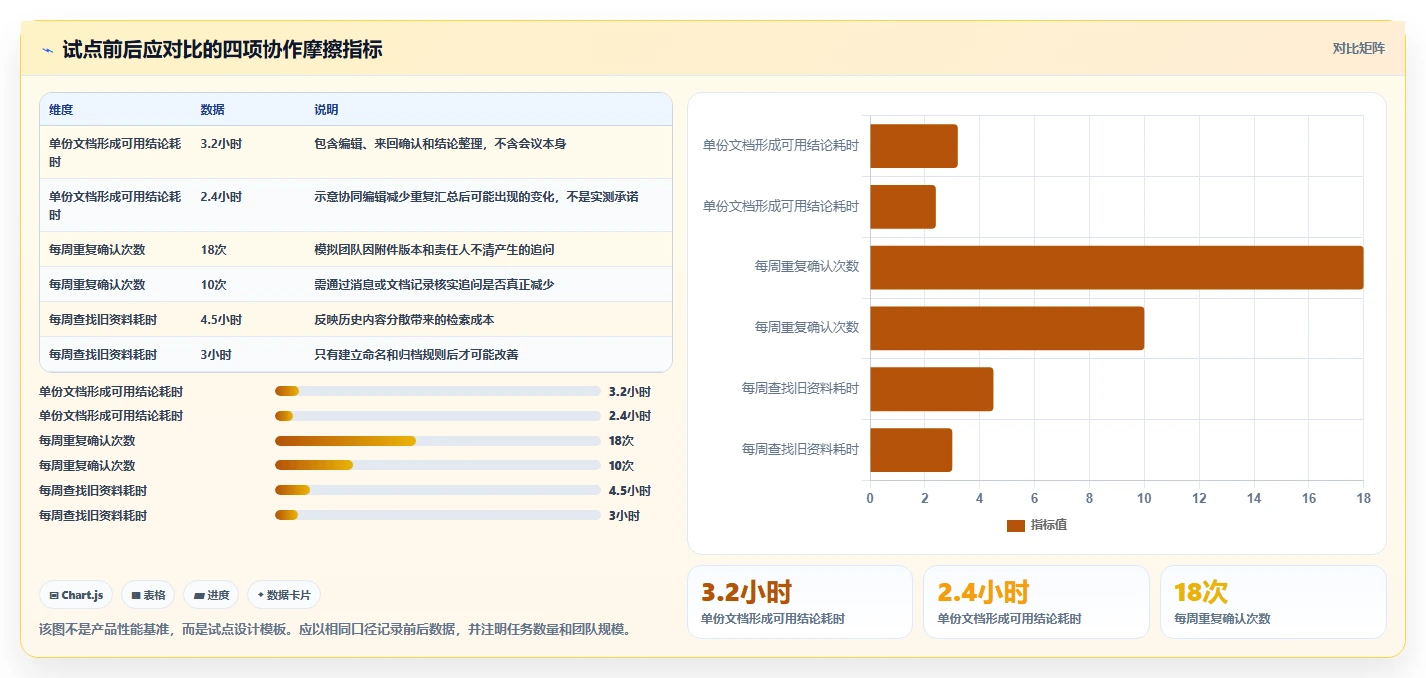Select the 表格 chip
This screenshot has width=1426, height=678.
pyautogui.click(x=148, y=595)
